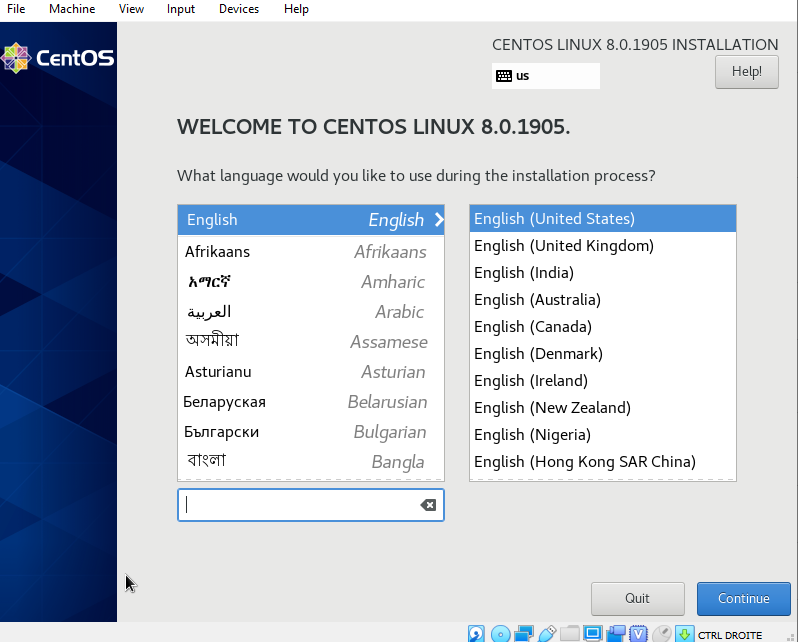Click the green arrow host key icon
Image resolution: width=798 pixels, height=642 pixels.
(x=684, y=634)
